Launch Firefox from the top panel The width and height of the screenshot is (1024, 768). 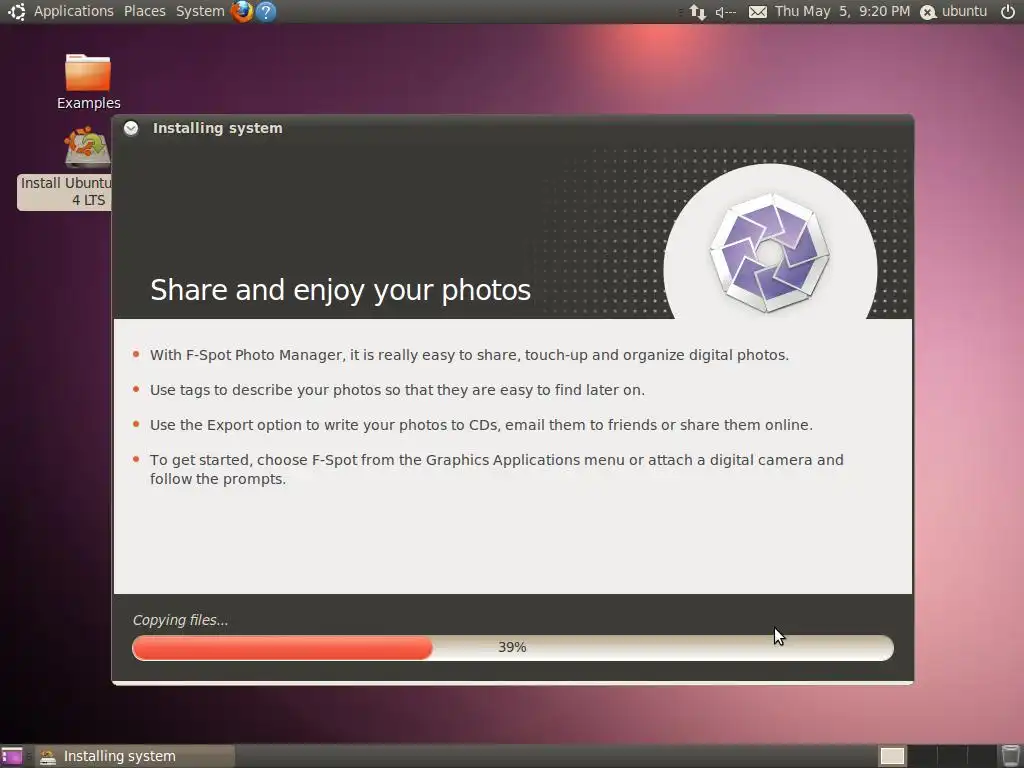coord(242,11)
